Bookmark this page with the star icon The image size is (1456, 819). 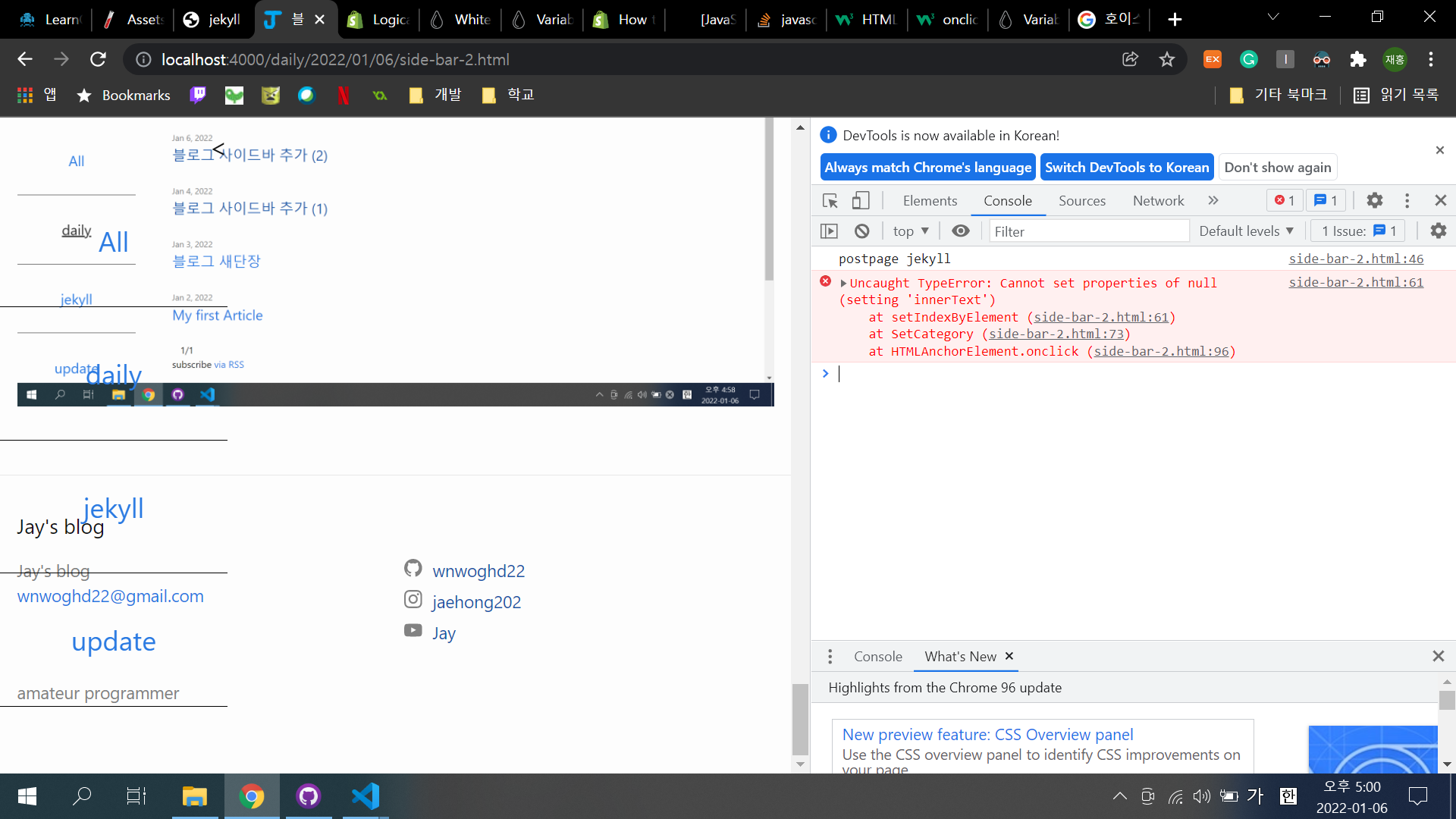point(1167,59)
